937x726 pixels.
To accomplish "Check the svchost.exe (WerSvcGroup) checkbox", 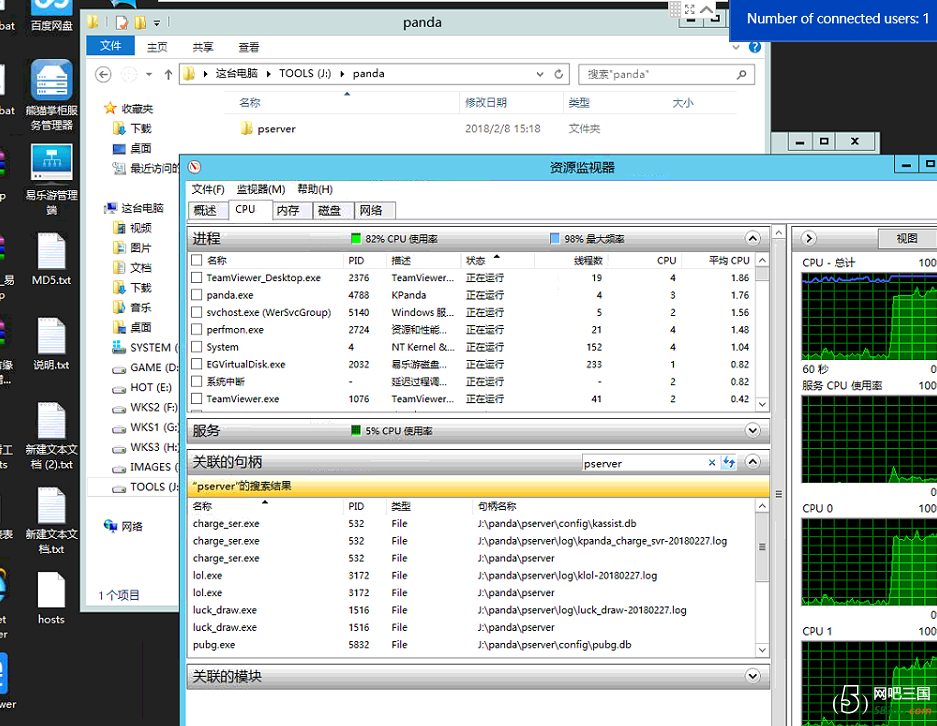I will point(197,312).
